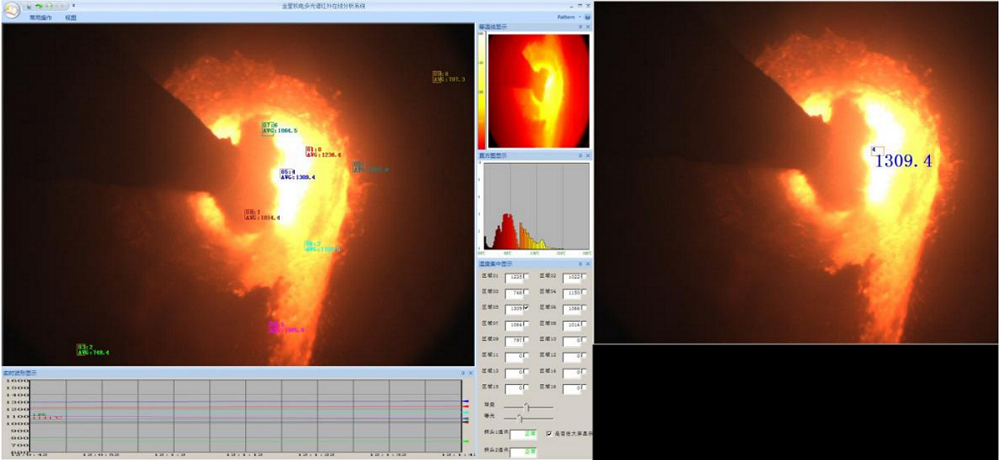The width and height of the screenshot is (1000, 460).
Task: Pin the real-time waveform panel
Action: pyautogui.click(x=462, y=372)
